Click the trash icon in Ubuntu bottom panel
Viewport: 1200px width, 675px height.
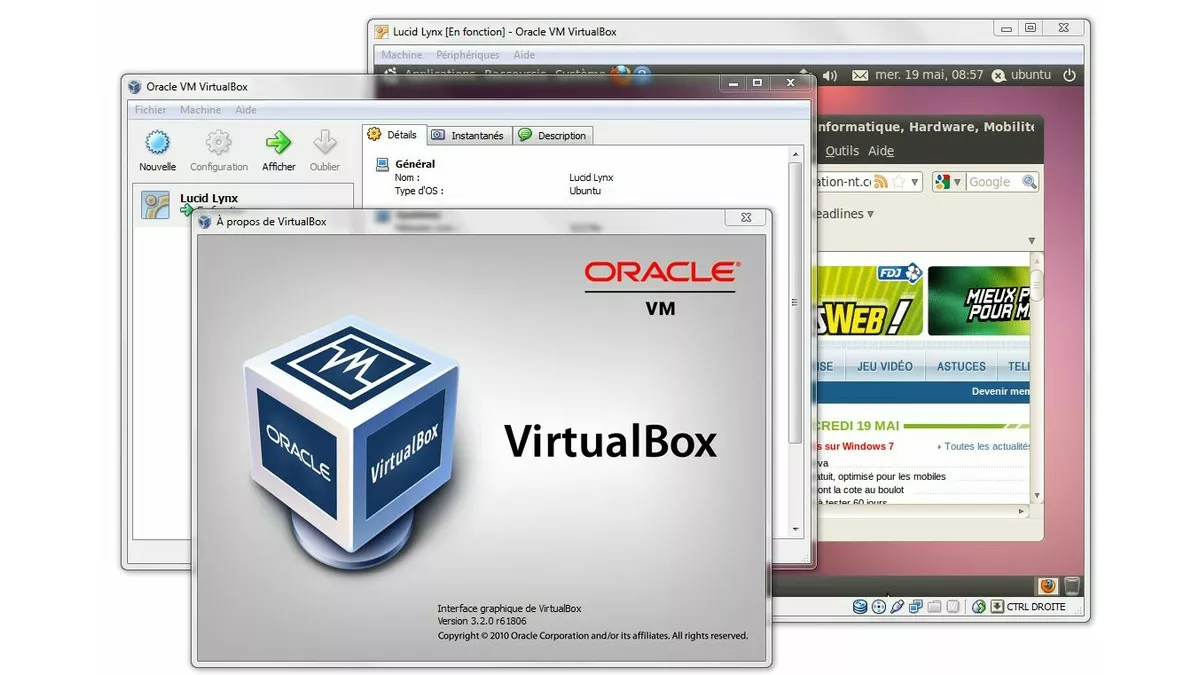click(x=1072, y=585)
